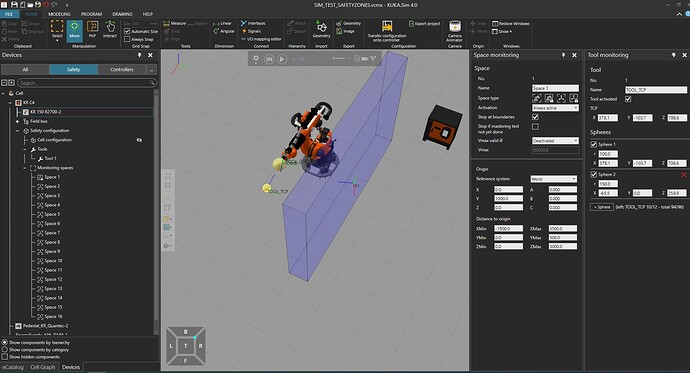
Task: Import Geometry from the ribbon
Action: (321, 30)
